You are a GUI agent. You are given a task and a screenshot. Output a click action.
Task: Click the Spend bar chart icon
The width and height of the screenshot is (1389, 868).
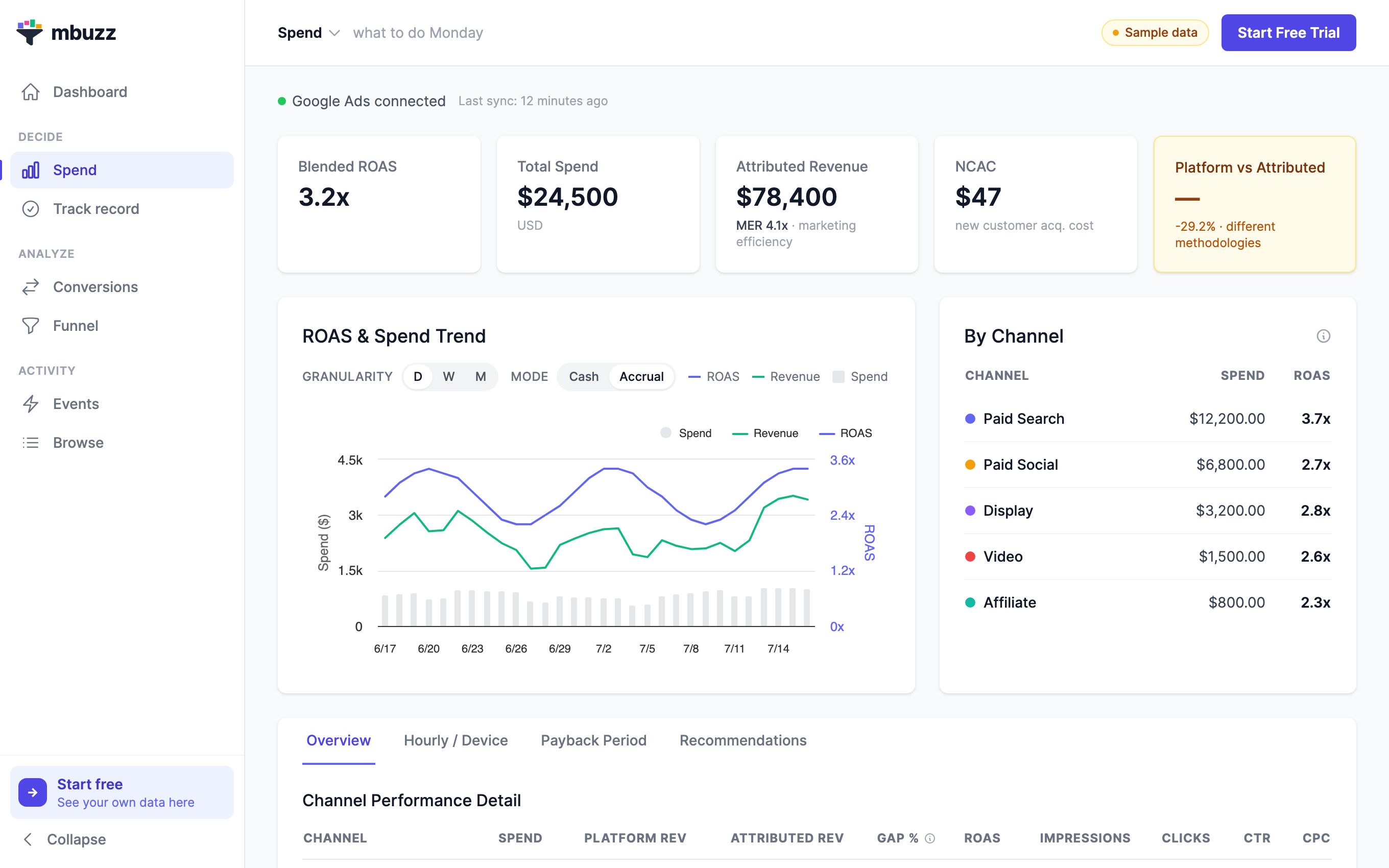click(x=31, y=170)
